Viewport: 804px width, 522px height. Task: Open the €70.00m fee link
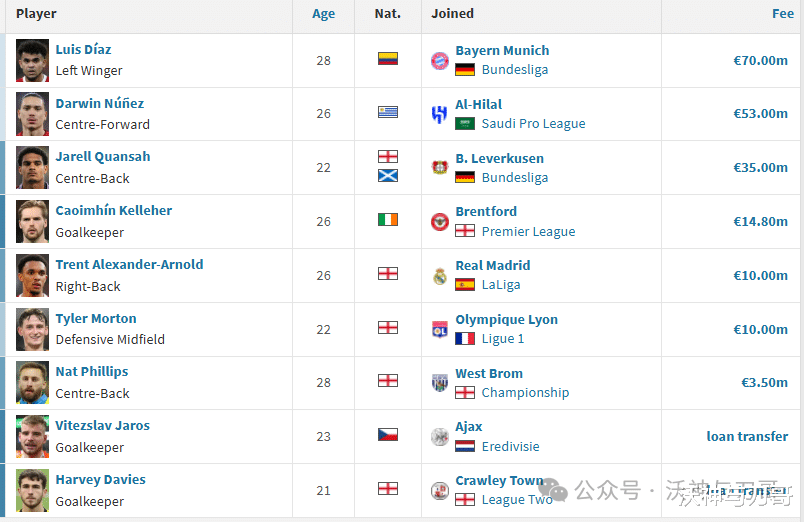(x=760, y=61)
